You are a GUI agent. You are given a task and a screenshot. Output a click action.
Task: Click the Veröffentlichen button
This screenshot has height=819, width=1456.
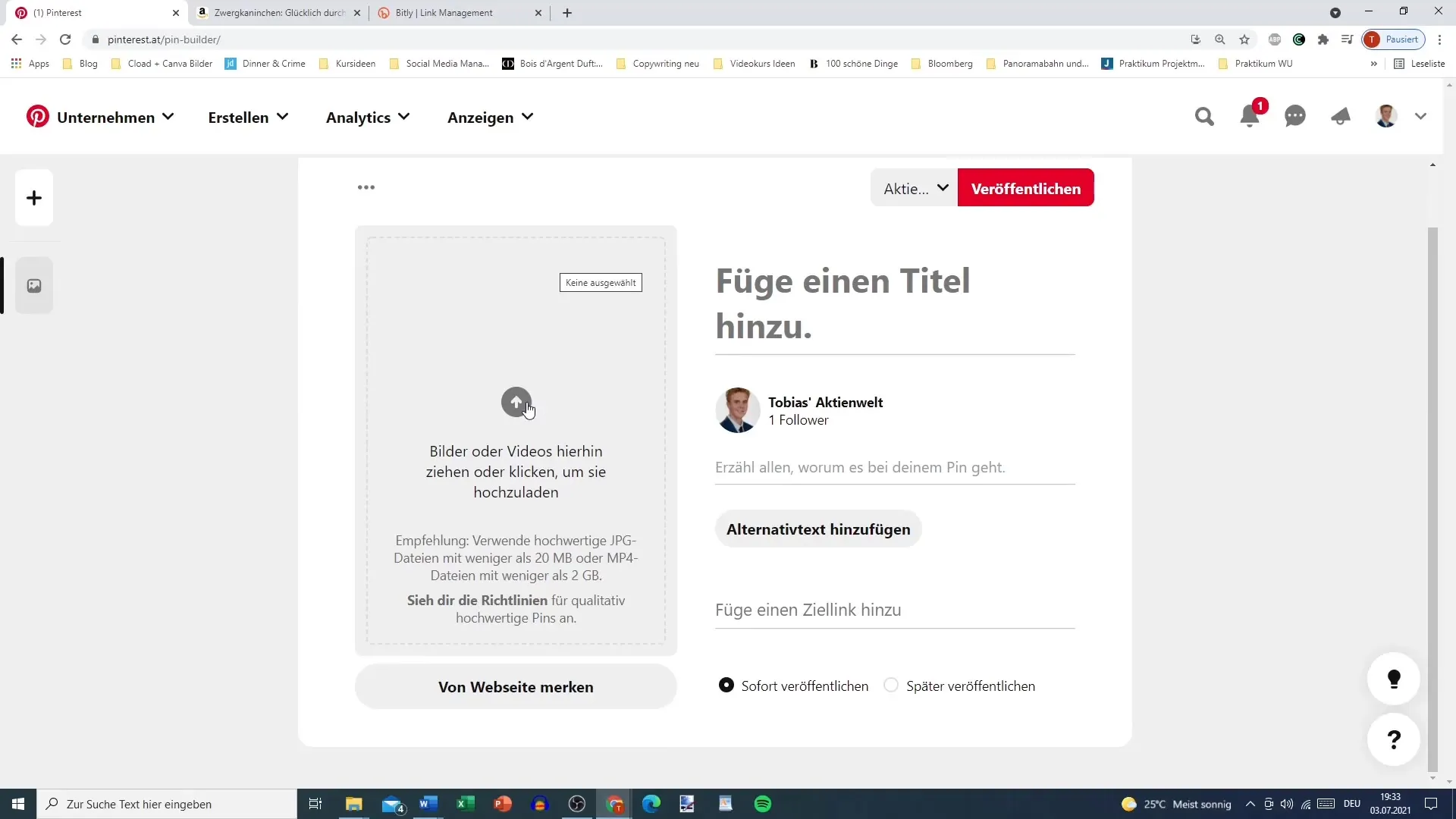1026,188
